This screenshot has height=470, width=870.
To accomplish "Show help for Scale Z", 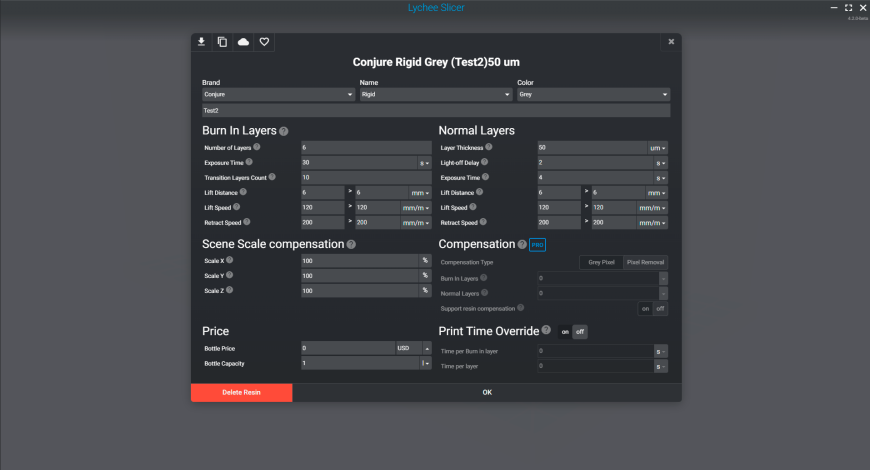I will click(230, 290).
